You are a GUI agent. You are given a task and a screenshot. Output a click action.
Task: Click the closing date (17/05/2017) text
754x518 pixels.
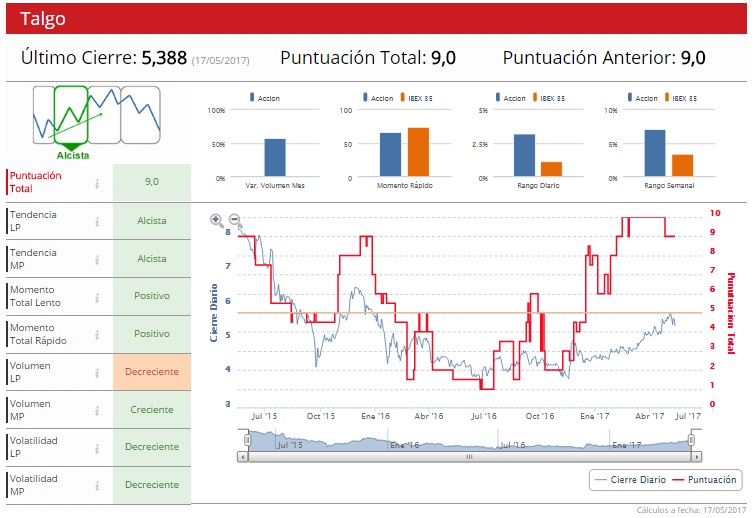[221, 61]
